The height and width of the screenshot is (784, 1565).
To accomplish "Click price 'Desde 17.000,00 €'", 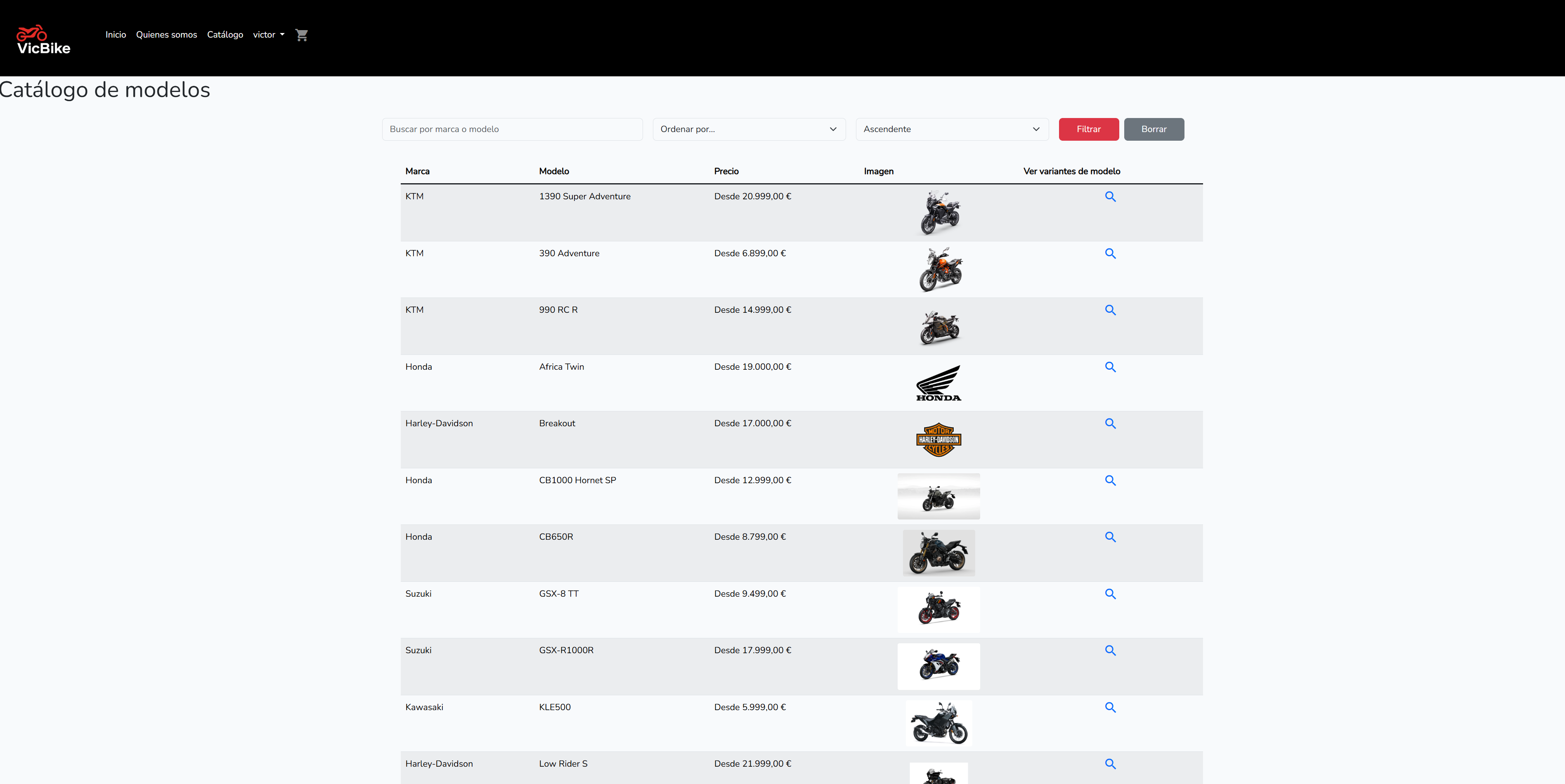I will click(x=753, y=423).
